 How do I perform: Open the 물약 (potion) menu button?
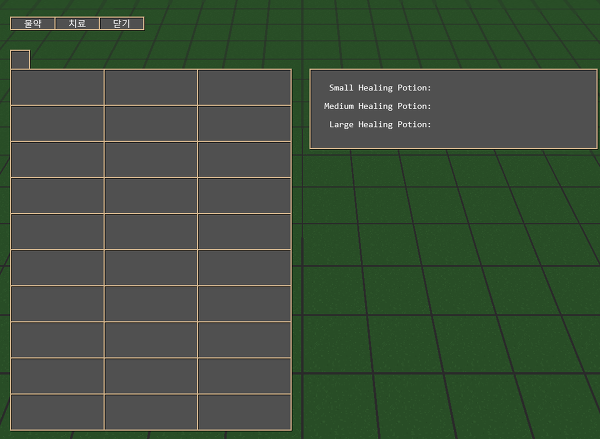click(33, 23)
